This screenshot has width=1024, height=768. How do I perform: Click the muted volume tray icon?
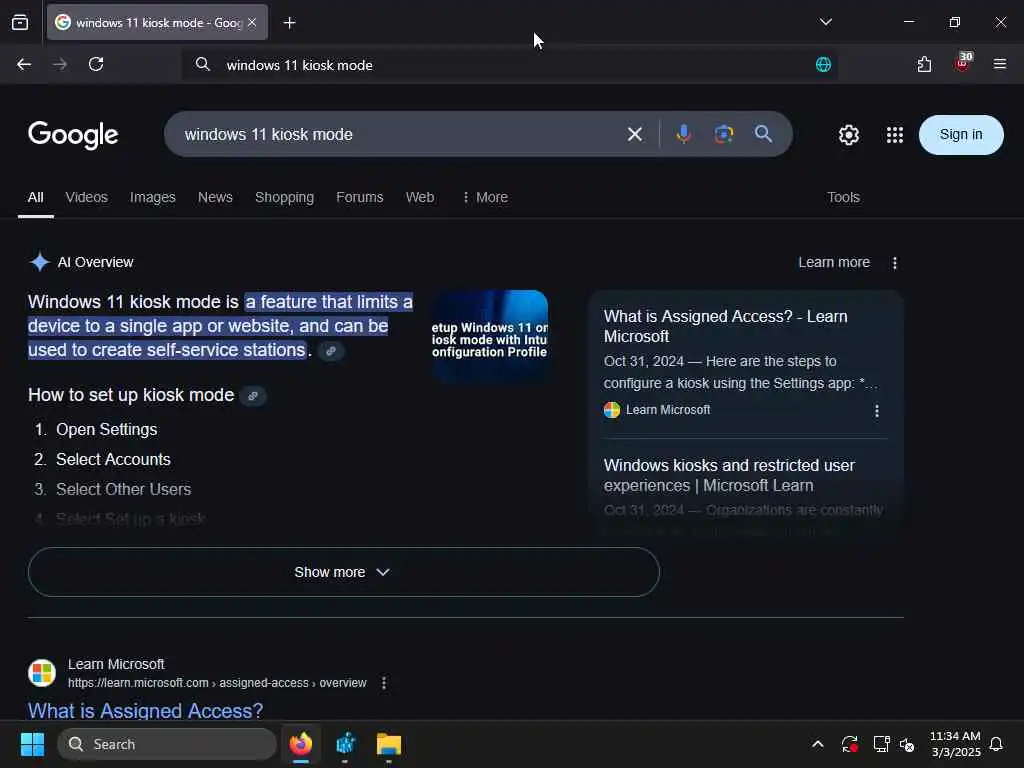click(907, 744)
